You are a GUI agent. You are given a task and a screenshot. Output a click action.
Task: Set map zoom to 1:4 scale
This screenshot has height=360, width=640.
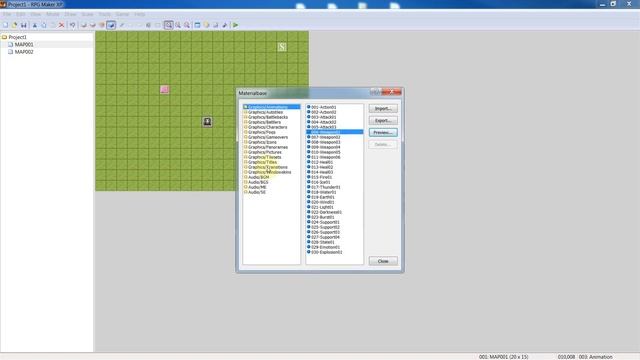click(187, 25)
